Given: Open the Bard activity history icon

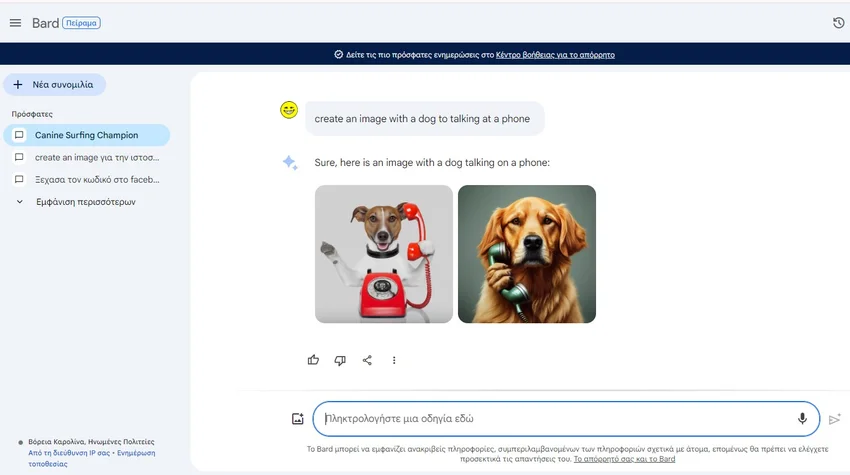Looking at the screenshot, I should (838, 23).
